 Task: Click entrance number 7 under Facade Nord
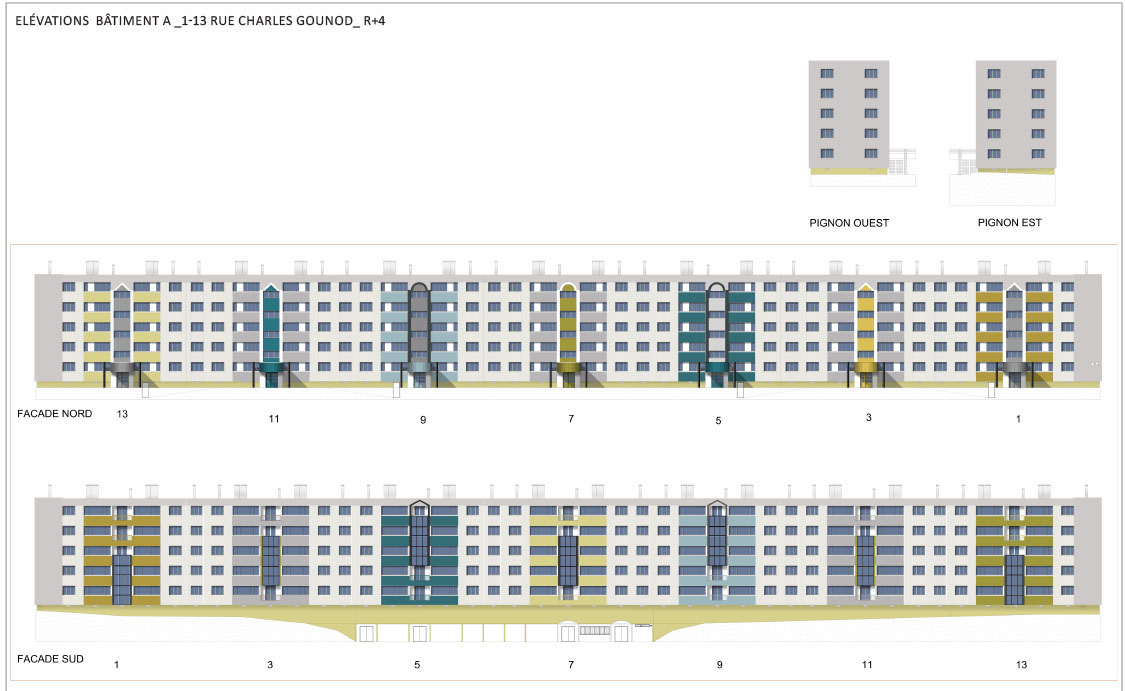571,418
